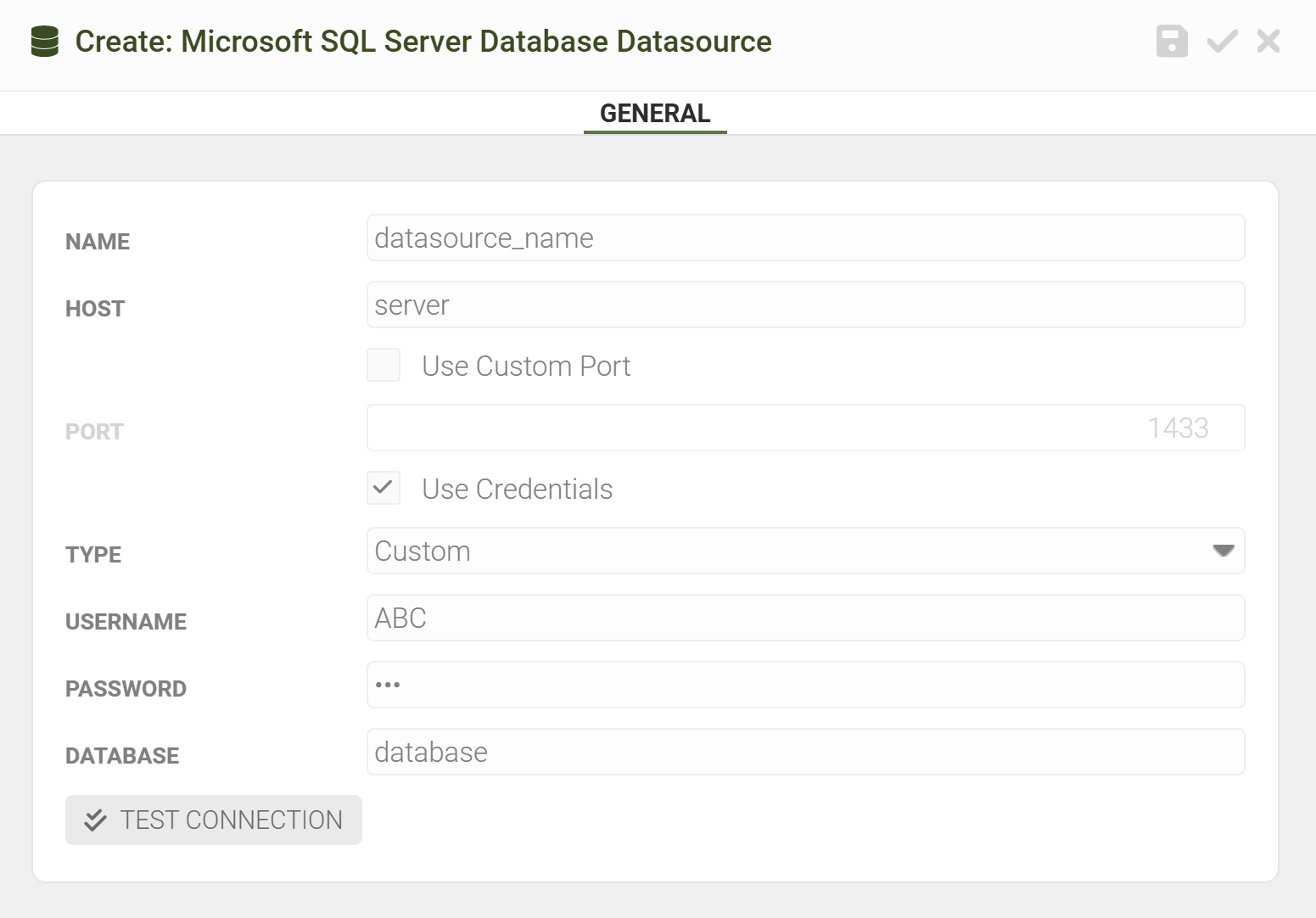The width and height of the screenshot is (1316, 918).
Task: Click the DATABASE field showing database
Action: coord(805,752)
